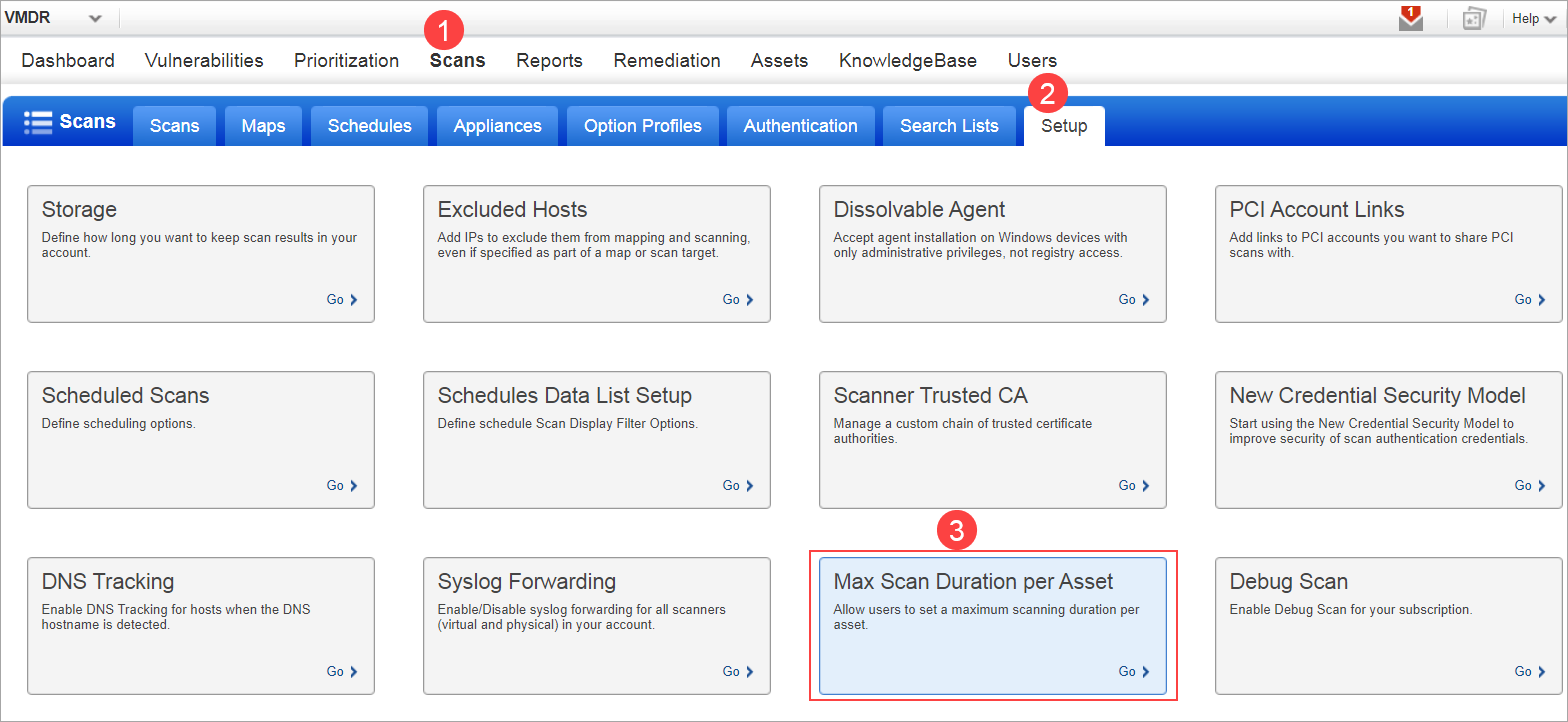Viewport: 1568px width, 722px height.
Task: Click Go on the Scanner Trusted CA card
Action: (1134, 485)
